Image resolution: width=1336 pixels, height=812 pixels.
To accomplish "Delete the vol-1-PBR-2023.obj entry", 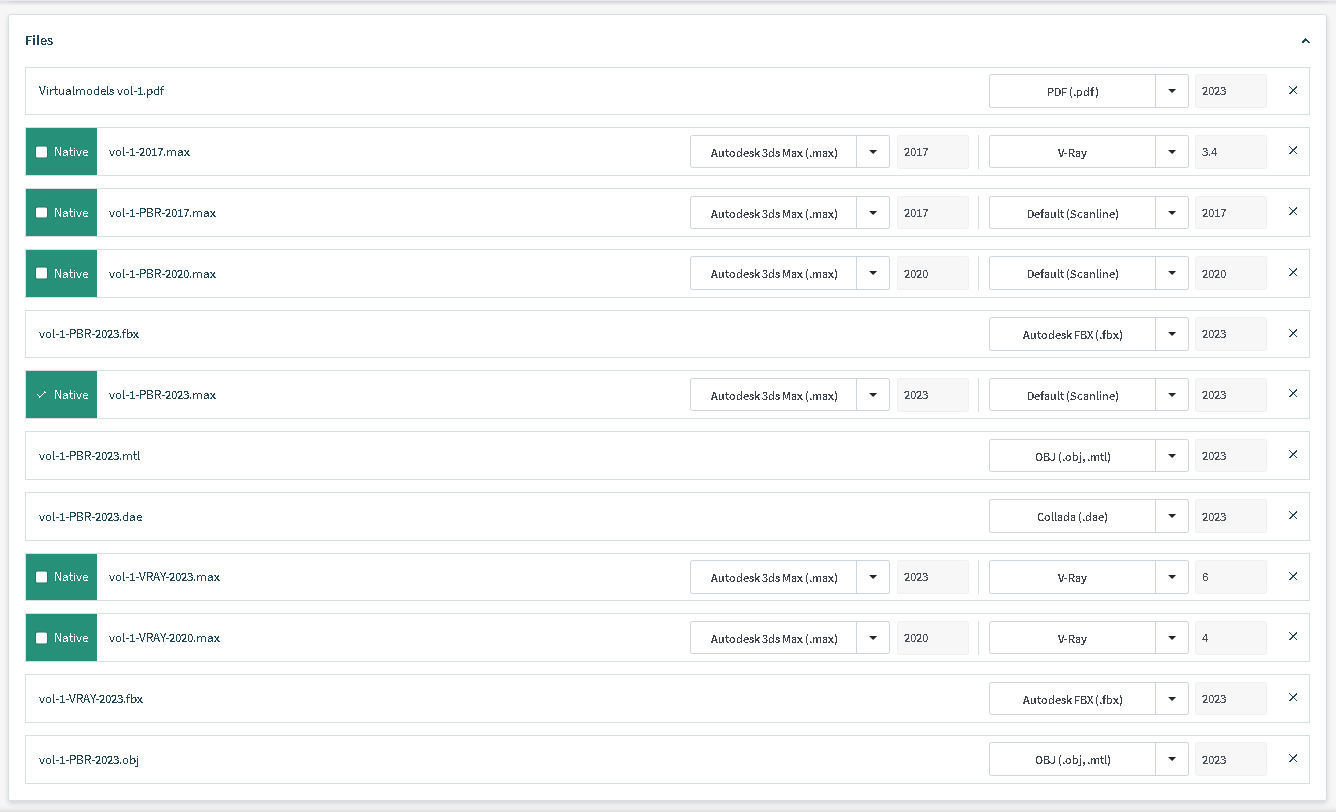I will tap(1292, 759).
